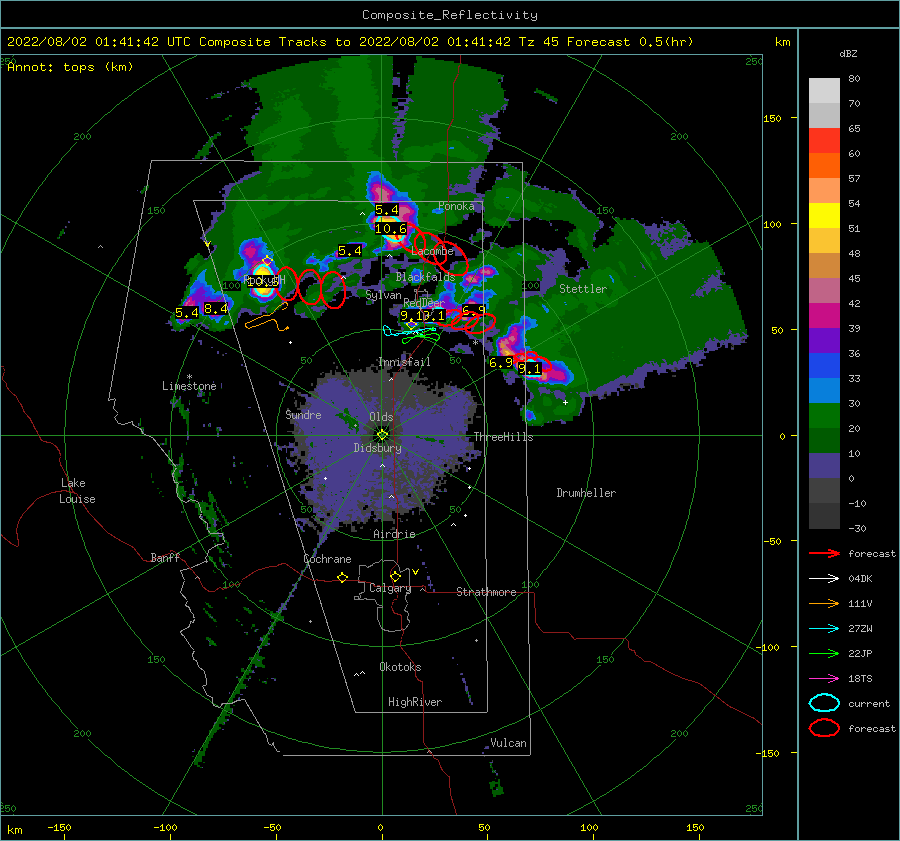Click the yellow radar site diamond near Olds
900x841 pixels.
(382, 435)
